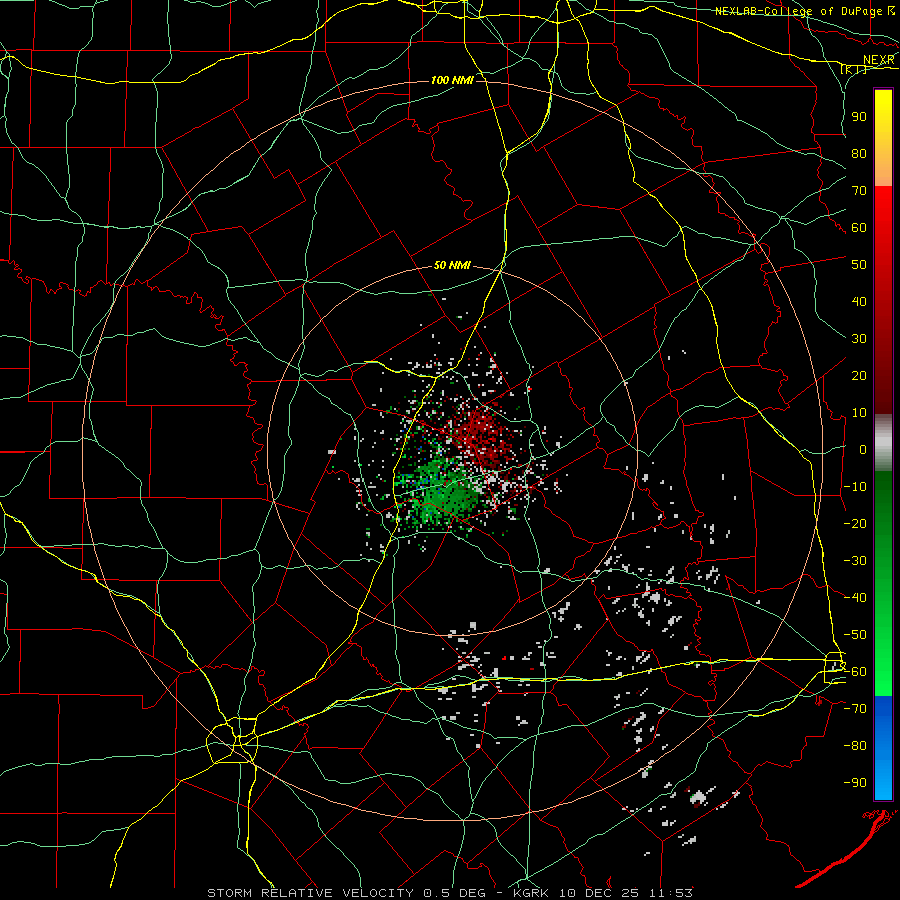The height and width of the screenshot is (900, 900).
Task: Click the '[KT]' units label
Action: [x=854, y=70]
